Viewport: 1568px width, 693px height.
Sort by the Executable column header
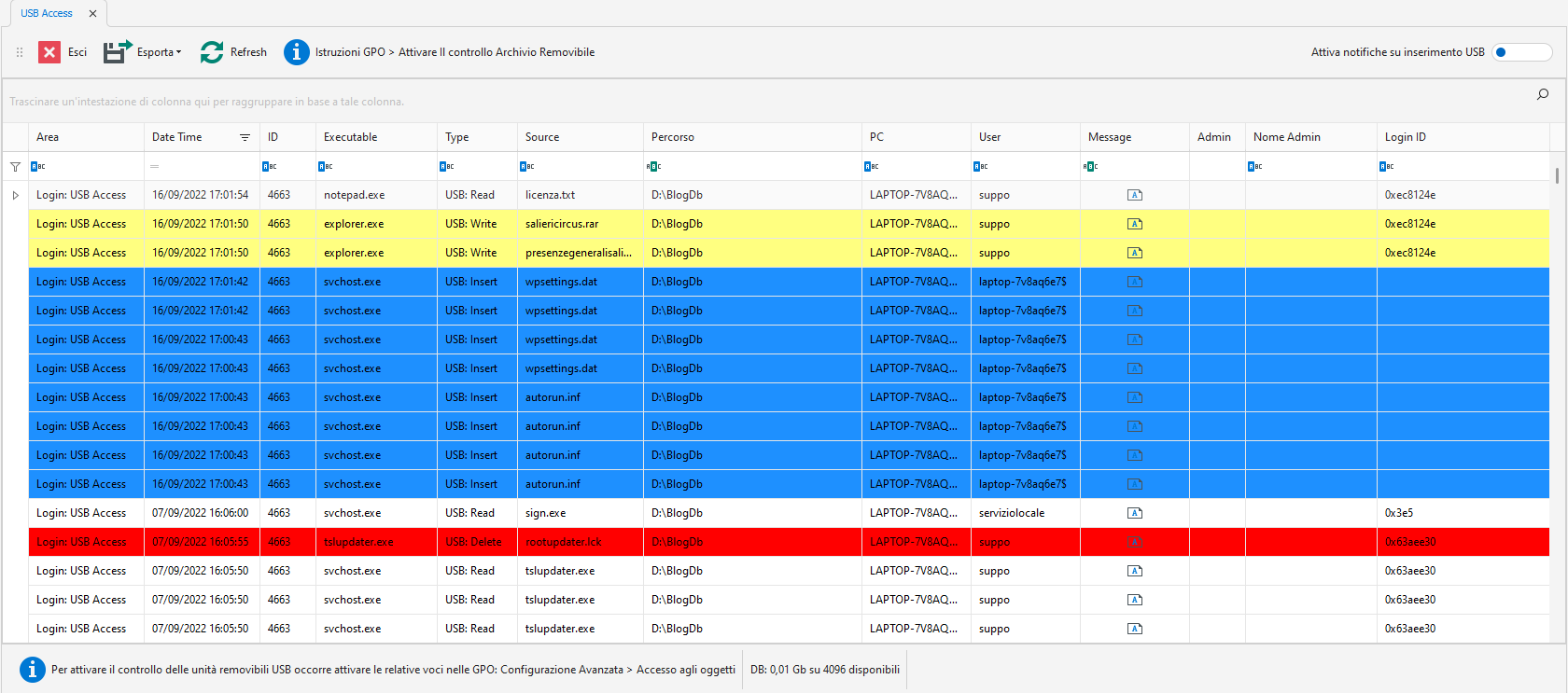[376, 137]
